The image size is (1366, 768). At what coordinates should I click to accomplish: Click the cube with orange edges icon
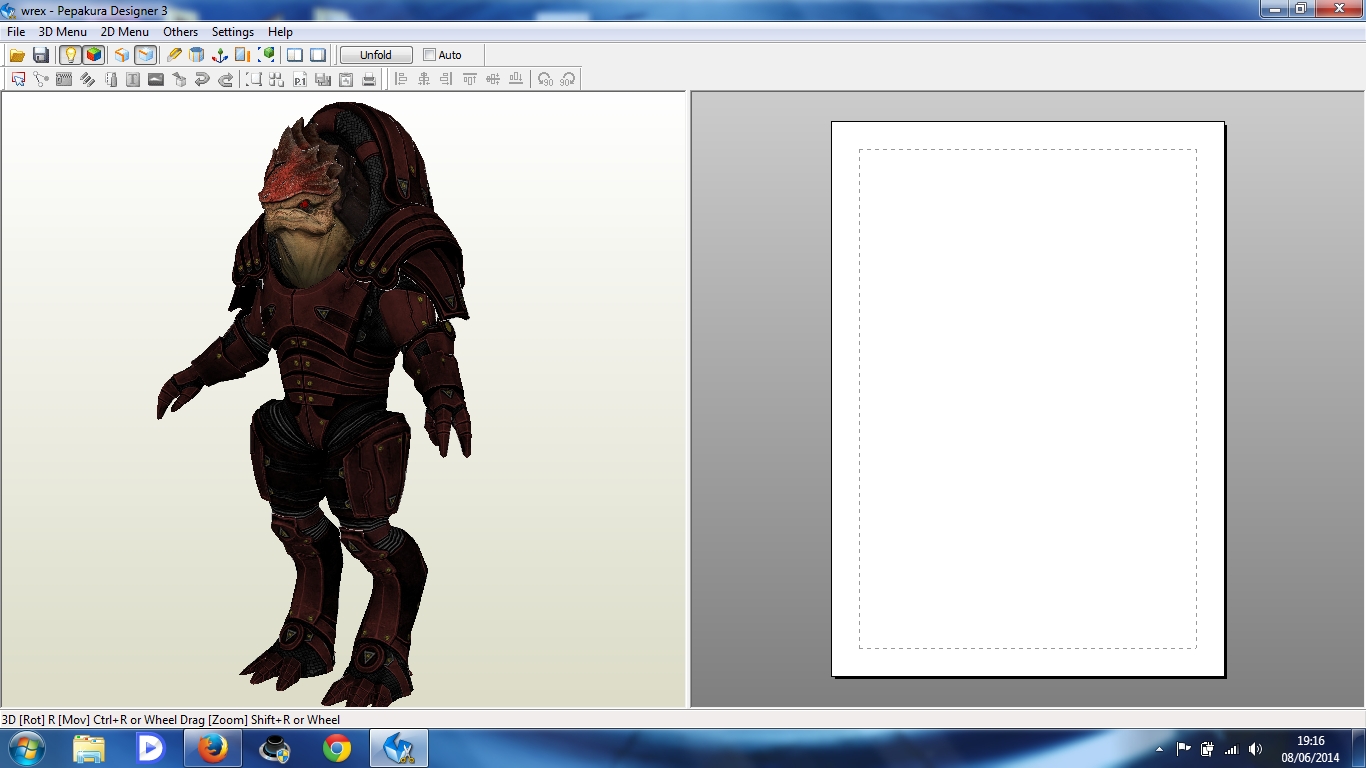122,55
